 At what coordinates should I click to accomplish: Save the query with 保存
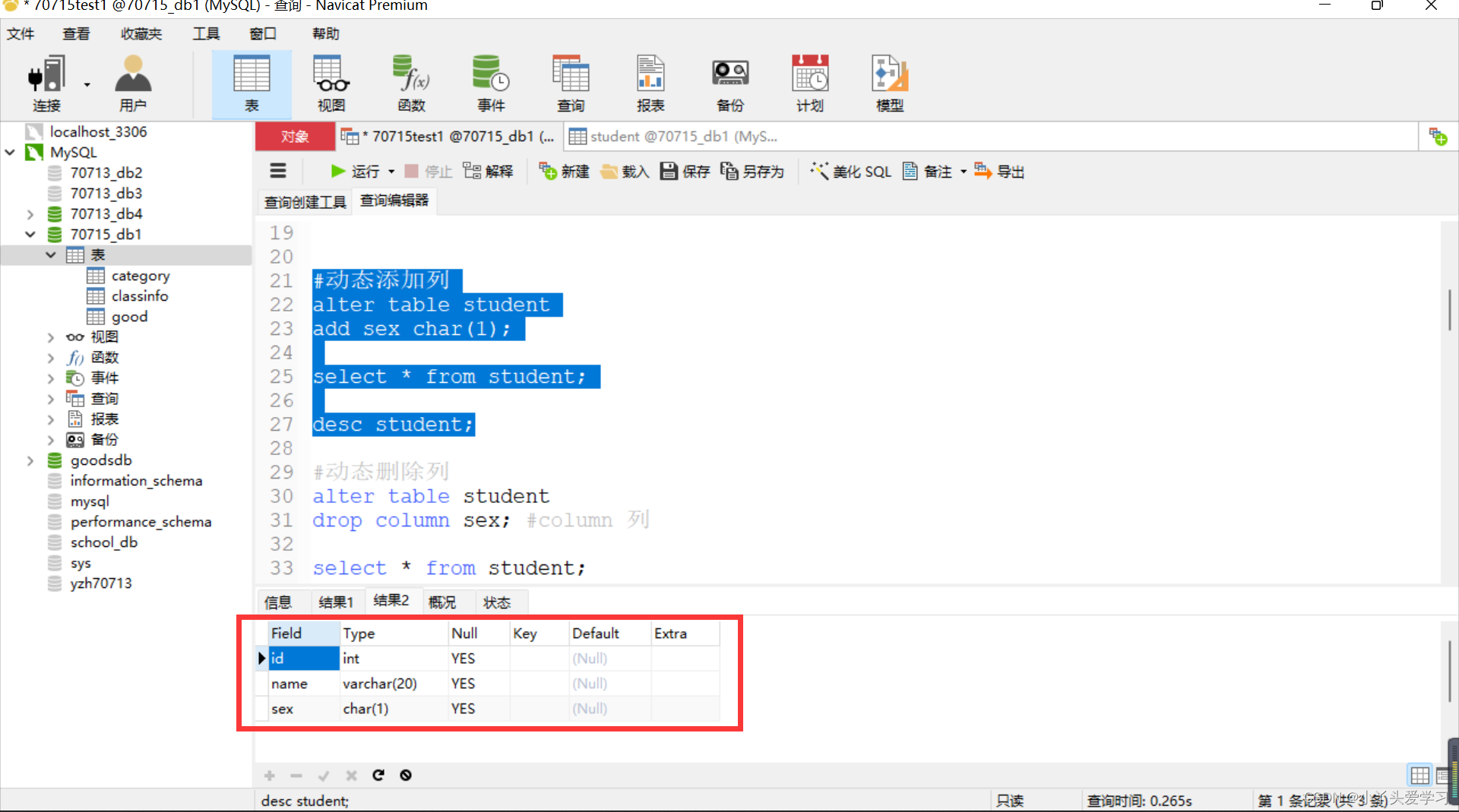[x=685, y=172]
